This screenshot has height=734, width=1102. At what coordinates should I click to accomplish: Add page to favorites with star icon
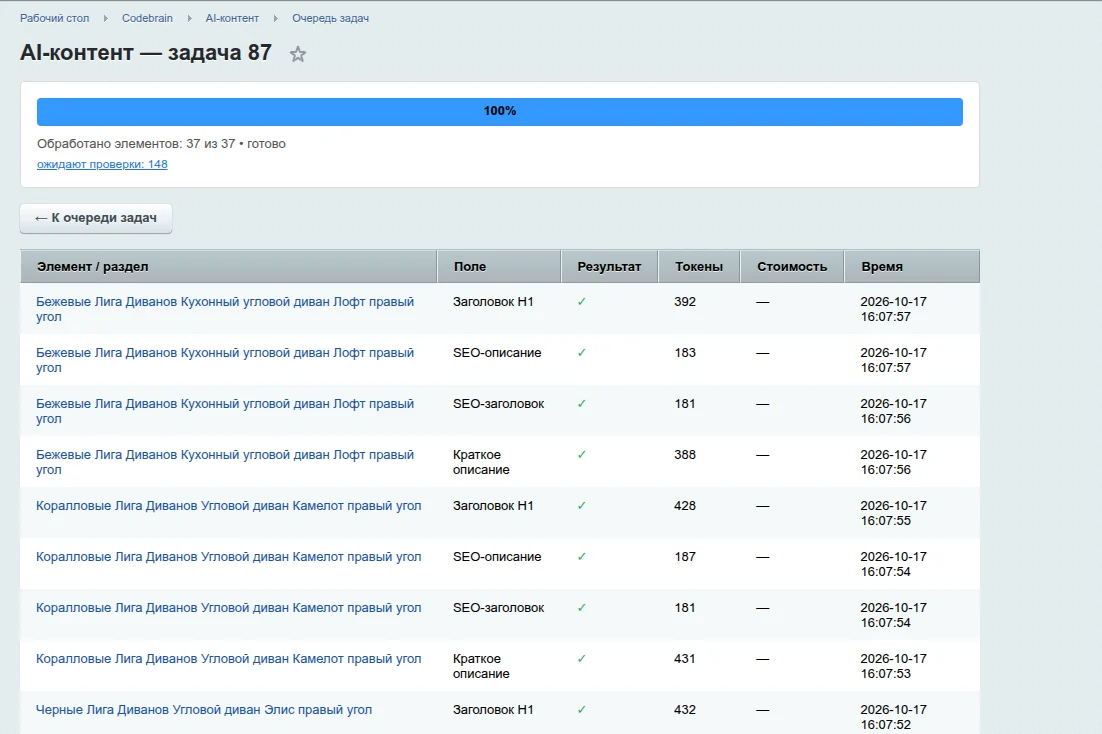click(x=298, y=54)
